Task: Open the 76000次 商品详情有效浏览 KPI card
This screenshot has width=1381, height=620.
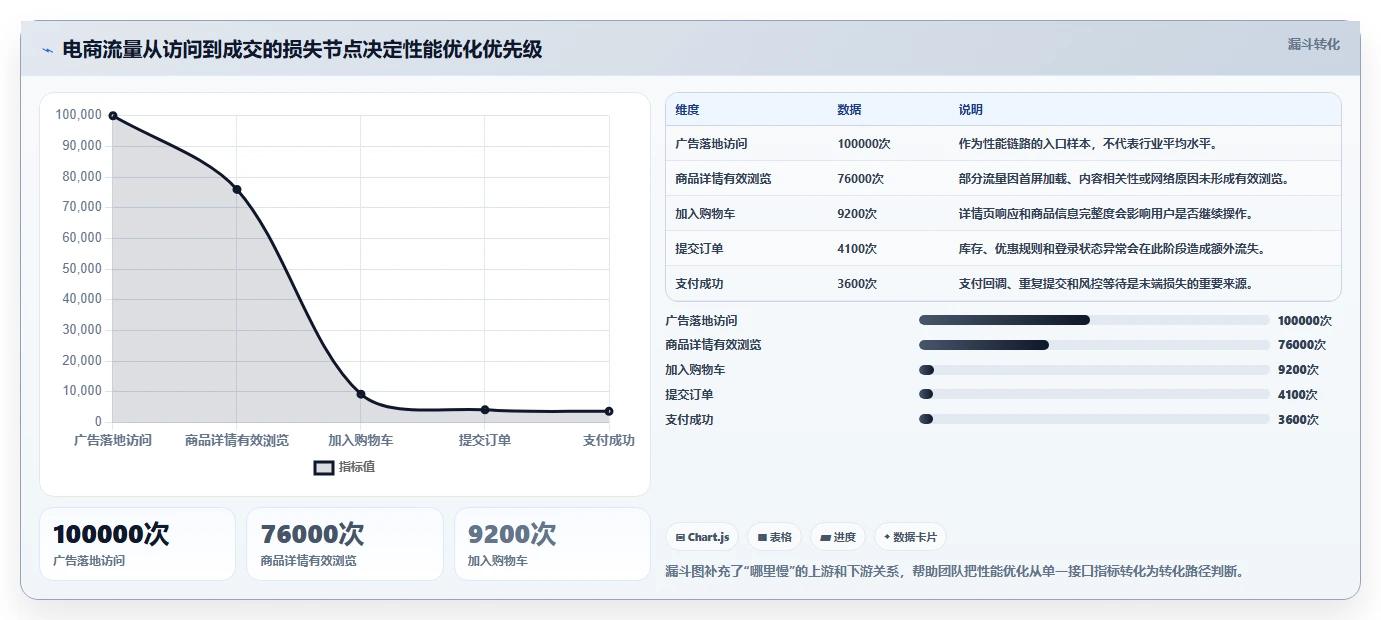Action: (345, 544)
